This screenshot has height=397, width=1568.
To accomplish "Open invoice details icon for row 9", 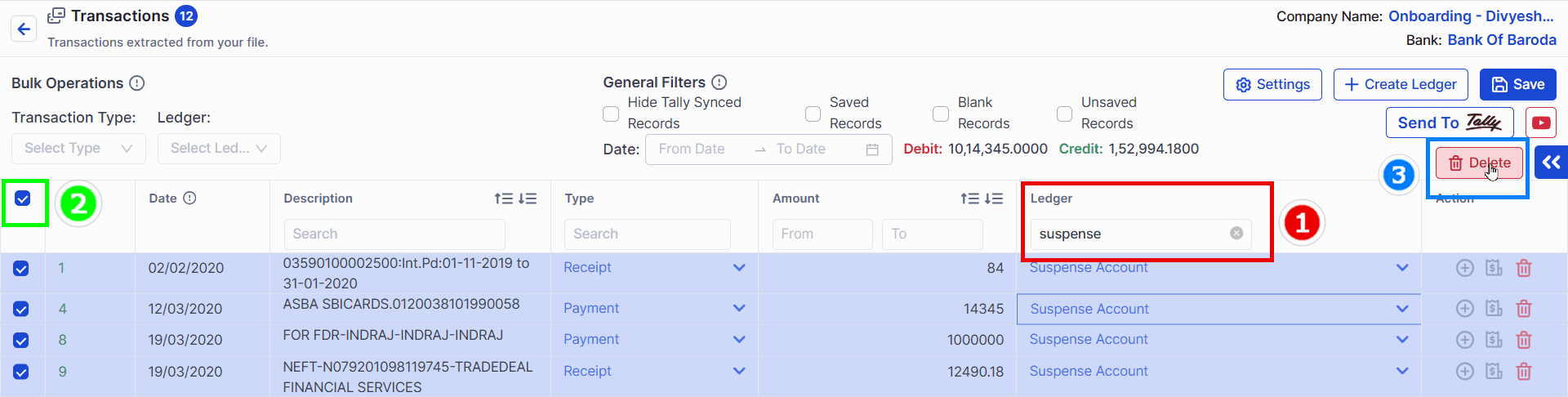I will 1494,371.
